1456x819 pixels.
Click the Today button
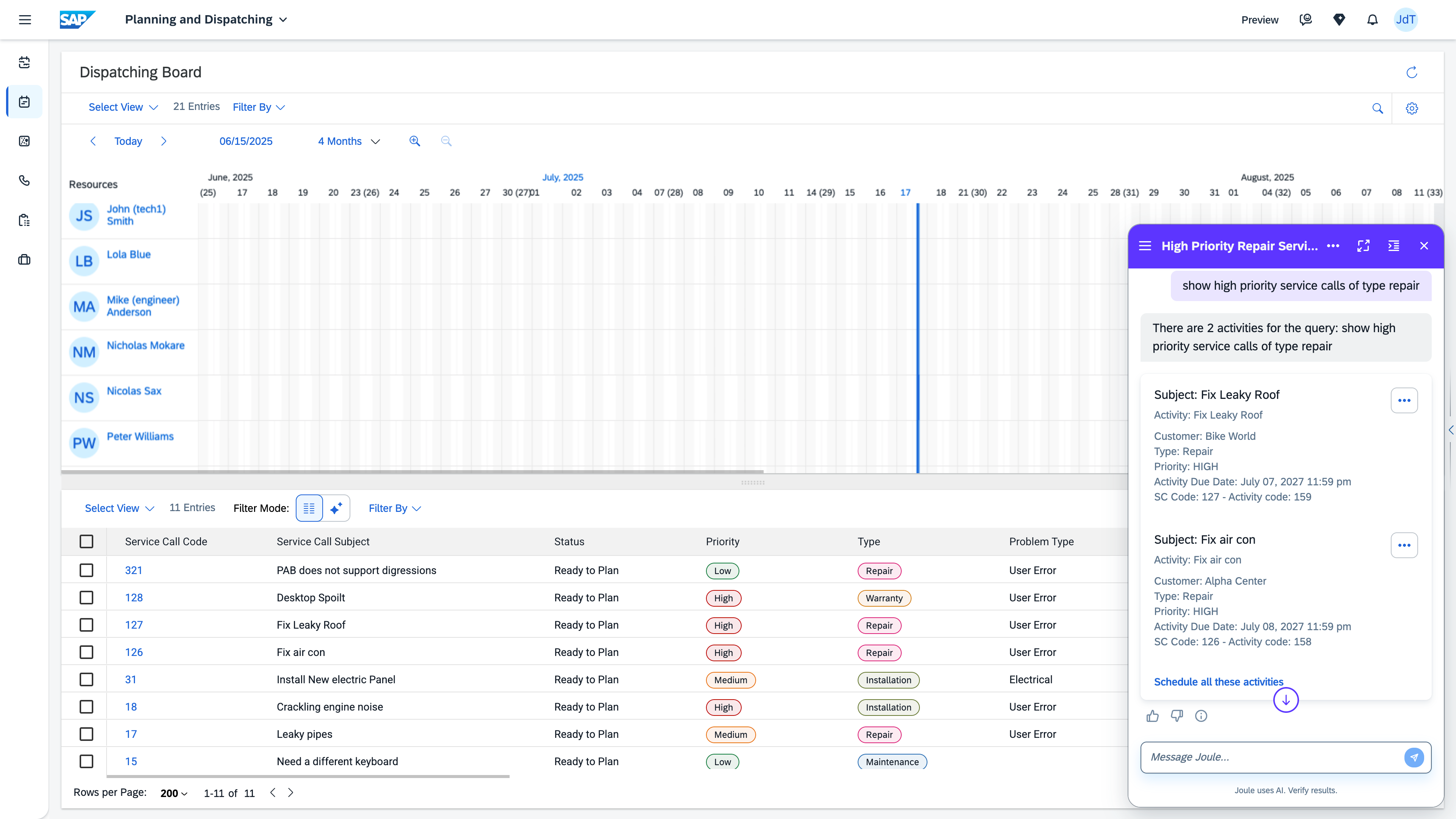(x=128, y=141)
